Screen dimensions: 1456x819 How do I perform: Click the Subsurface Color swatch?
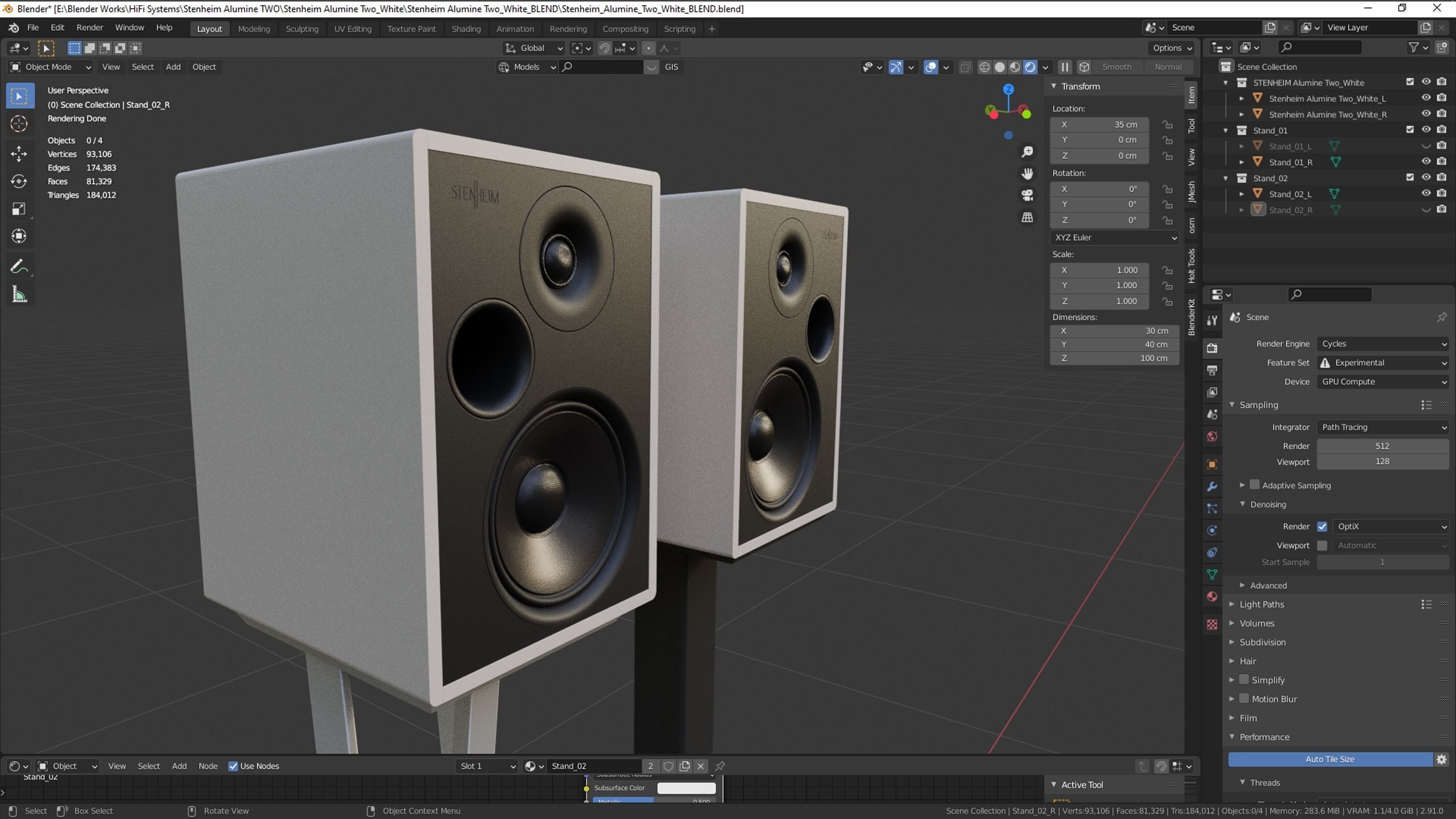coord(686,788)
